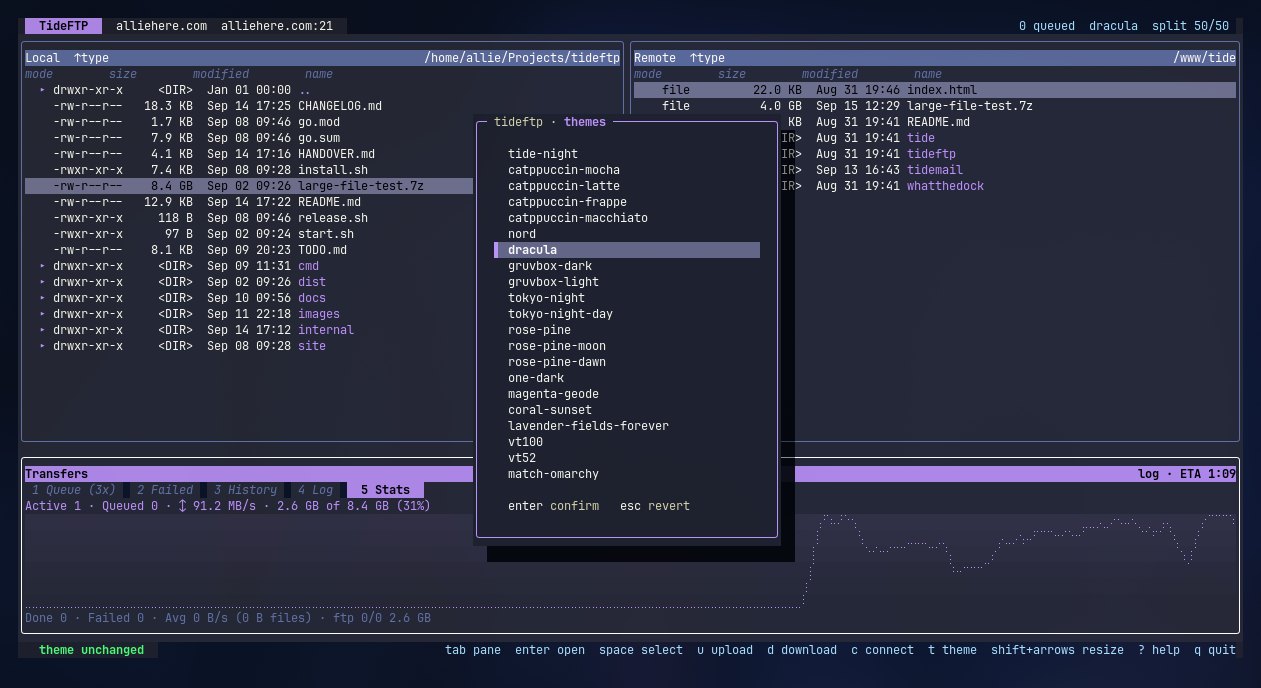Viewport: 1261px width, 688px height.
Task: Select the 5 Stats tab
Action: [x=385, y=490]
